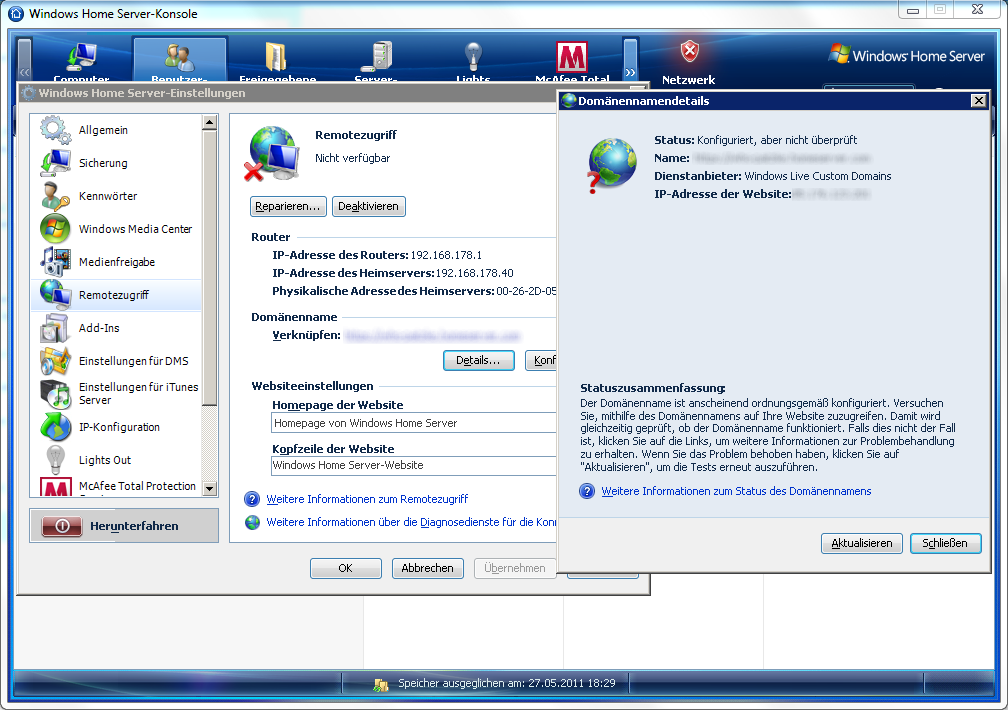Click 'Nicht verfügbar' remote access status
Viewport: 1008px width, 710px height.
pos(352,158)
